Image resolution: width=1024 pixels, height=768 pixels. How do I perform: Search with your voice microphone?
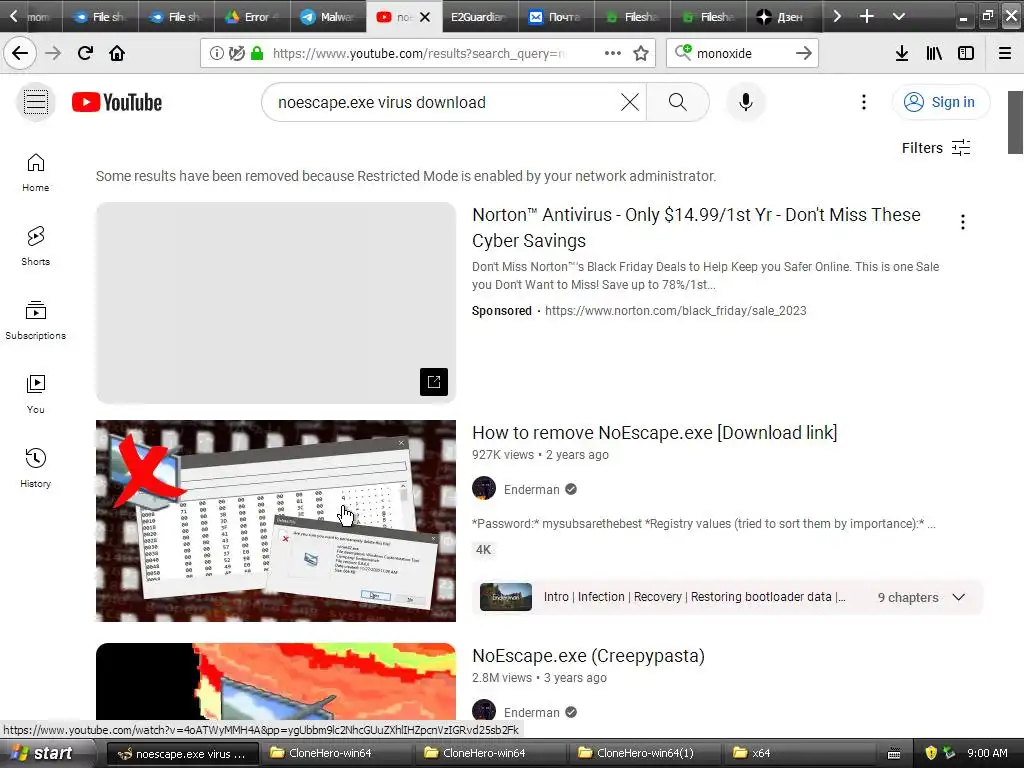(745, 102)
